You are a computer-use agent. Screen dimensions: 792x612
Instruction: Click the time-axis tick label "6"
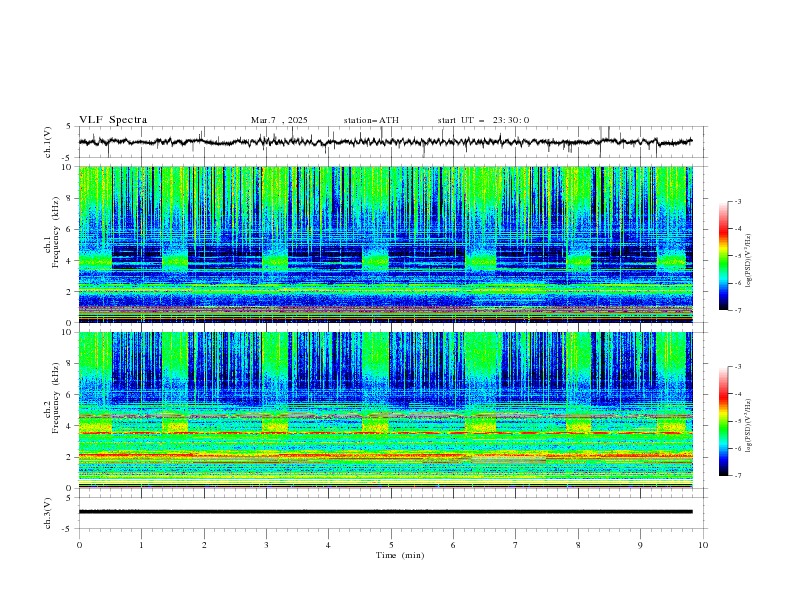tap(453, 545)
